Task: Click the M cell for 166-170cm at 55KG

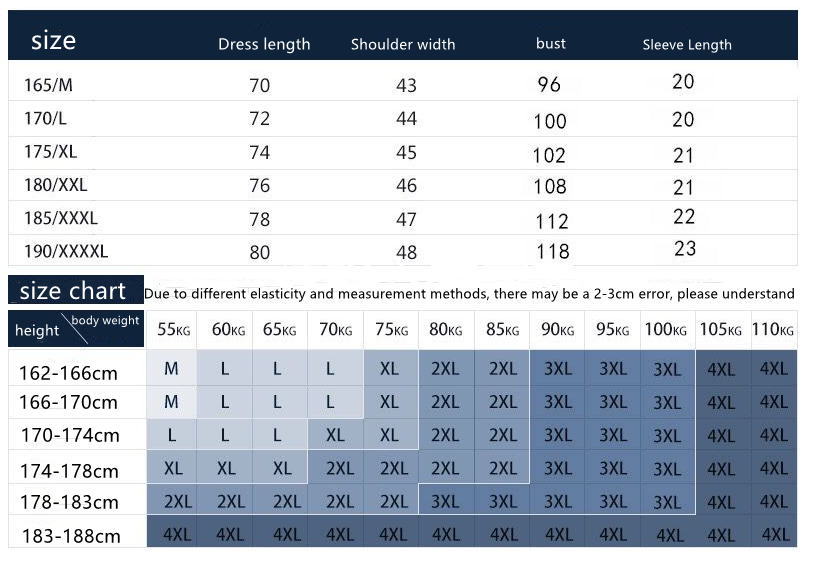Action: tap(171, 402)
